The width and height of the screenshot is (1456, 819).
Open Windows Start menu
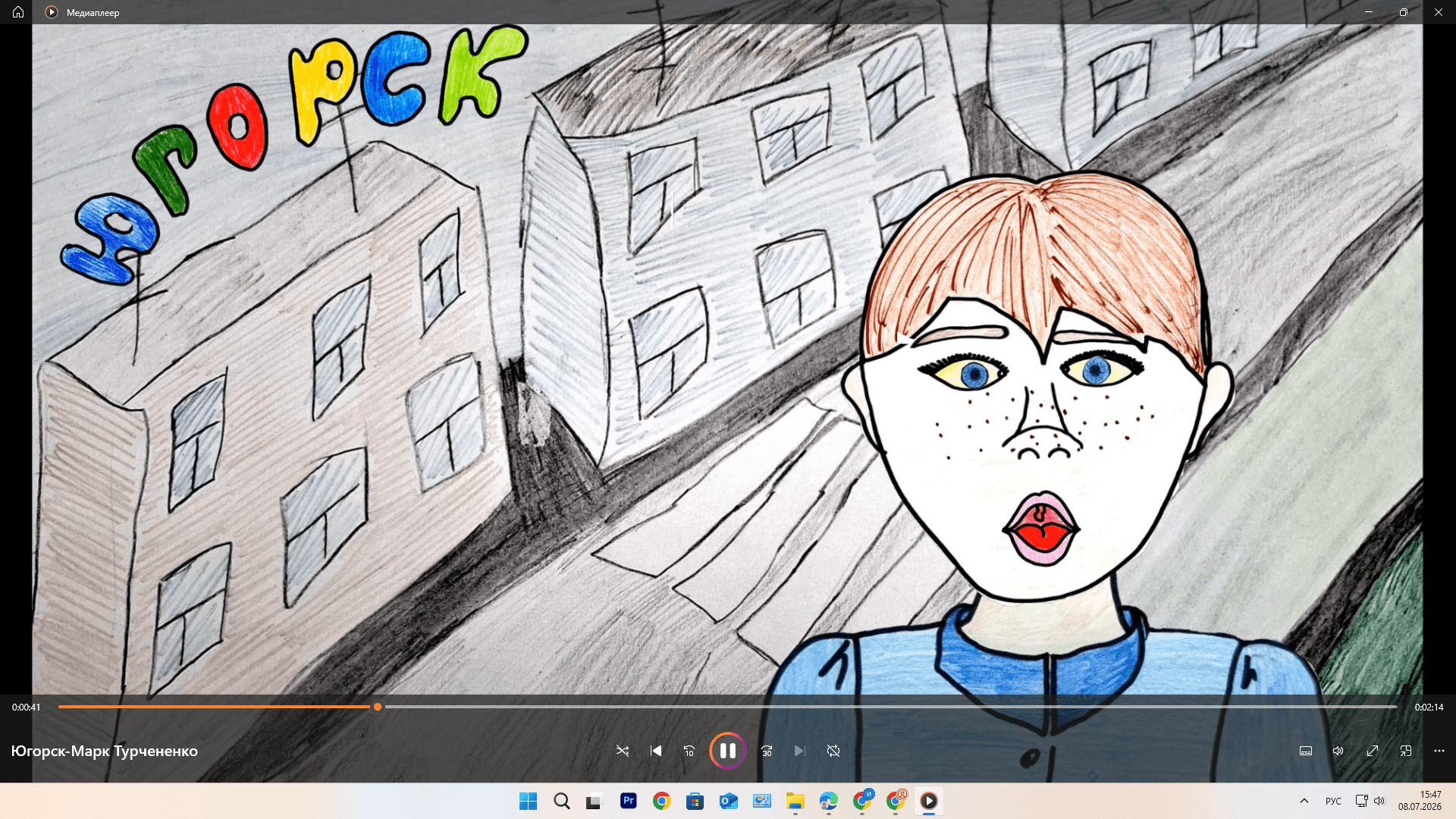pyautogui.click(x=528, y=801)
